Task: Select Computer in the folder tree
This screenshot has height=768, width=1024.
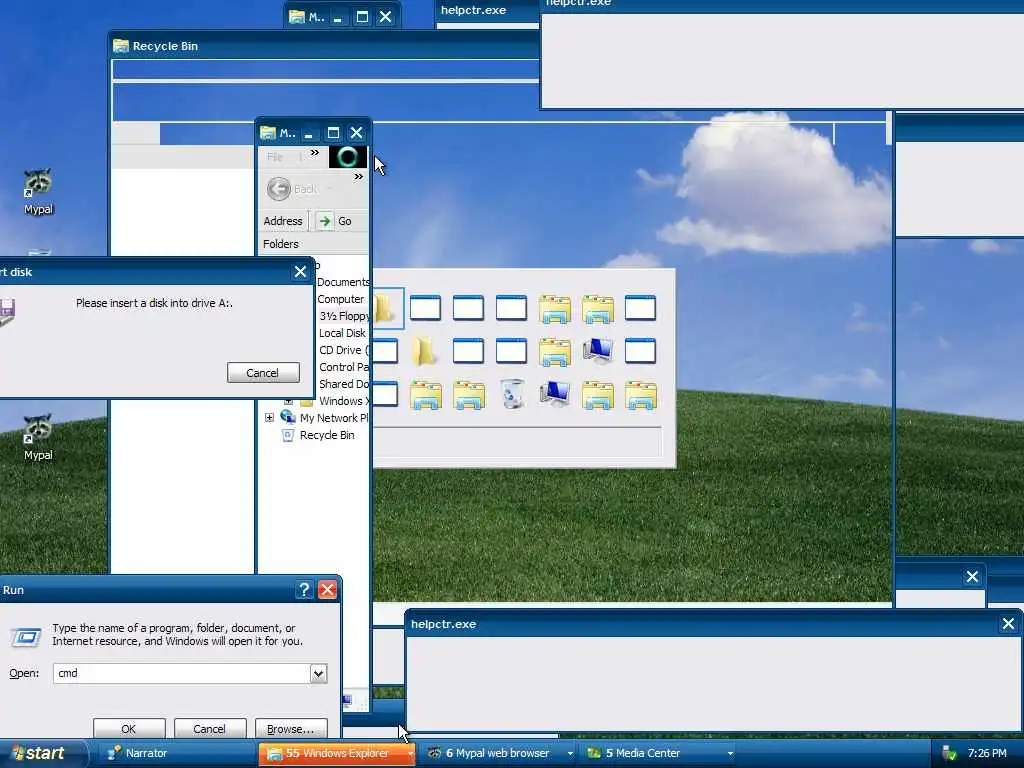Action: (340, 299)
